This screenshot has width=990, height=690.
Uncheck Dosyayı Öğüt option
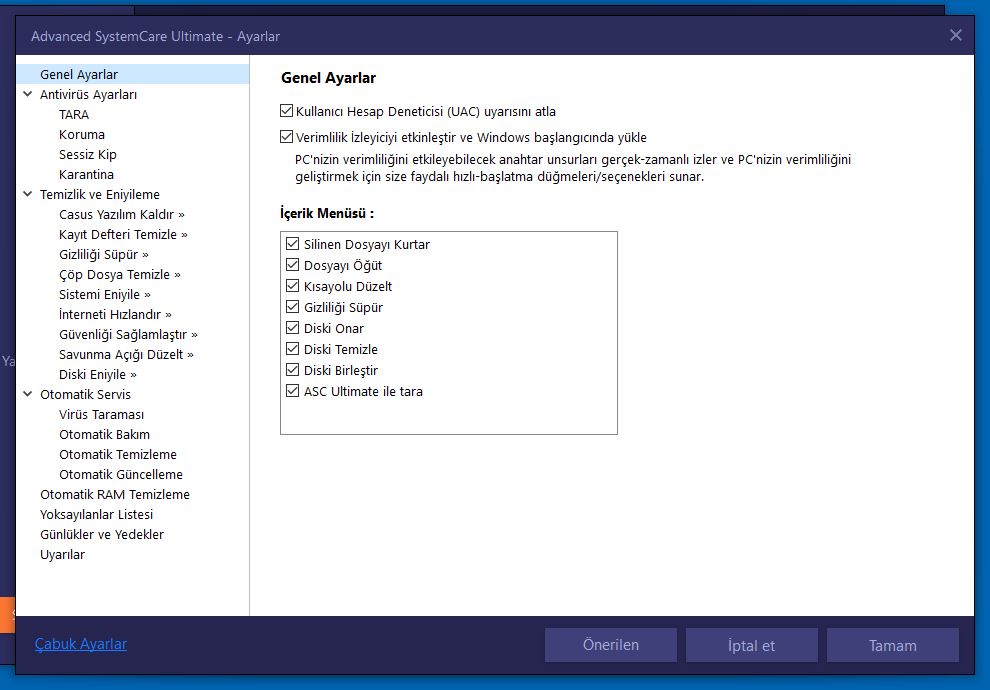292,265
